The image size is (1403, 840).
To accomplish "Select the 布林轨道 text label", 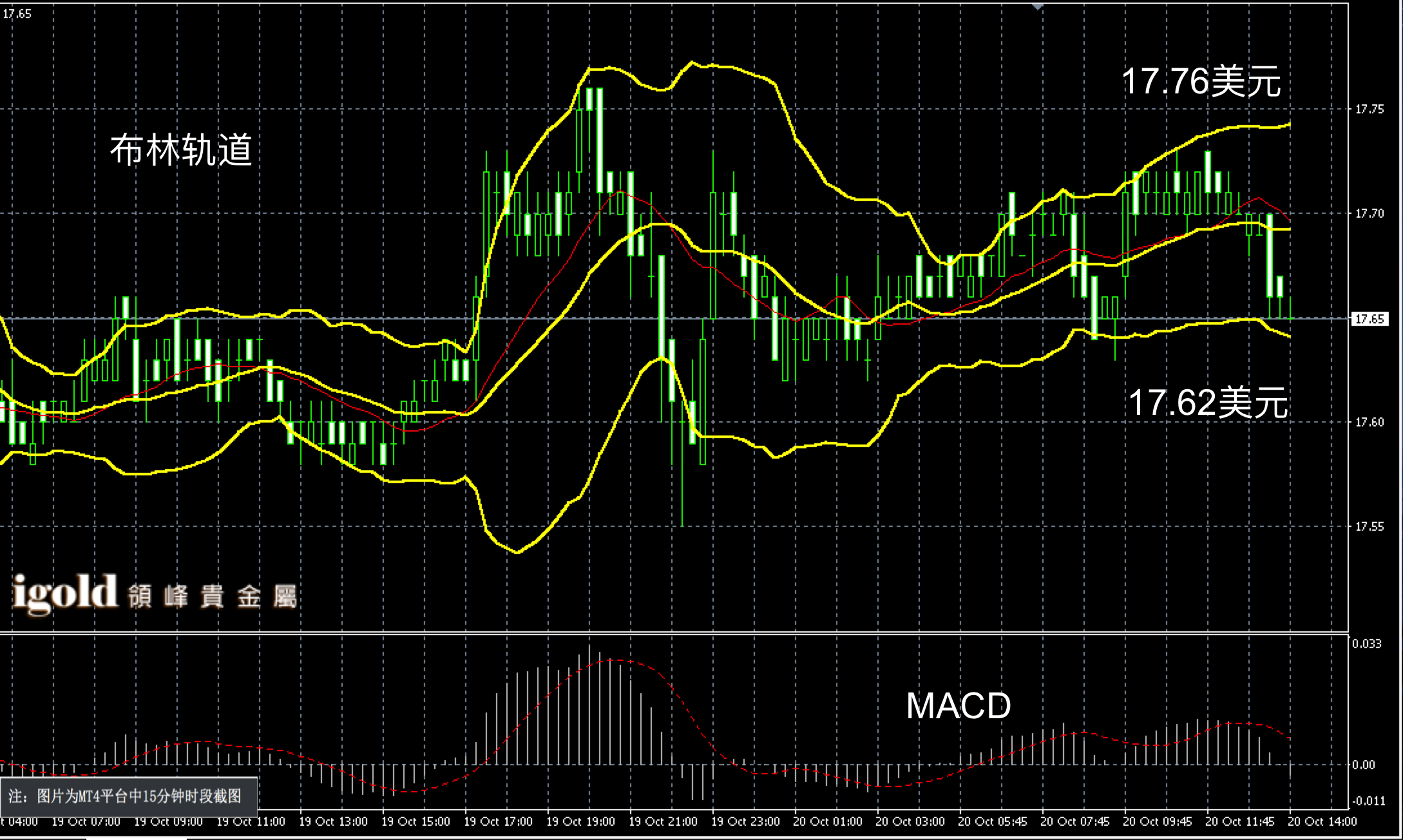I will (x=181, y=151).
